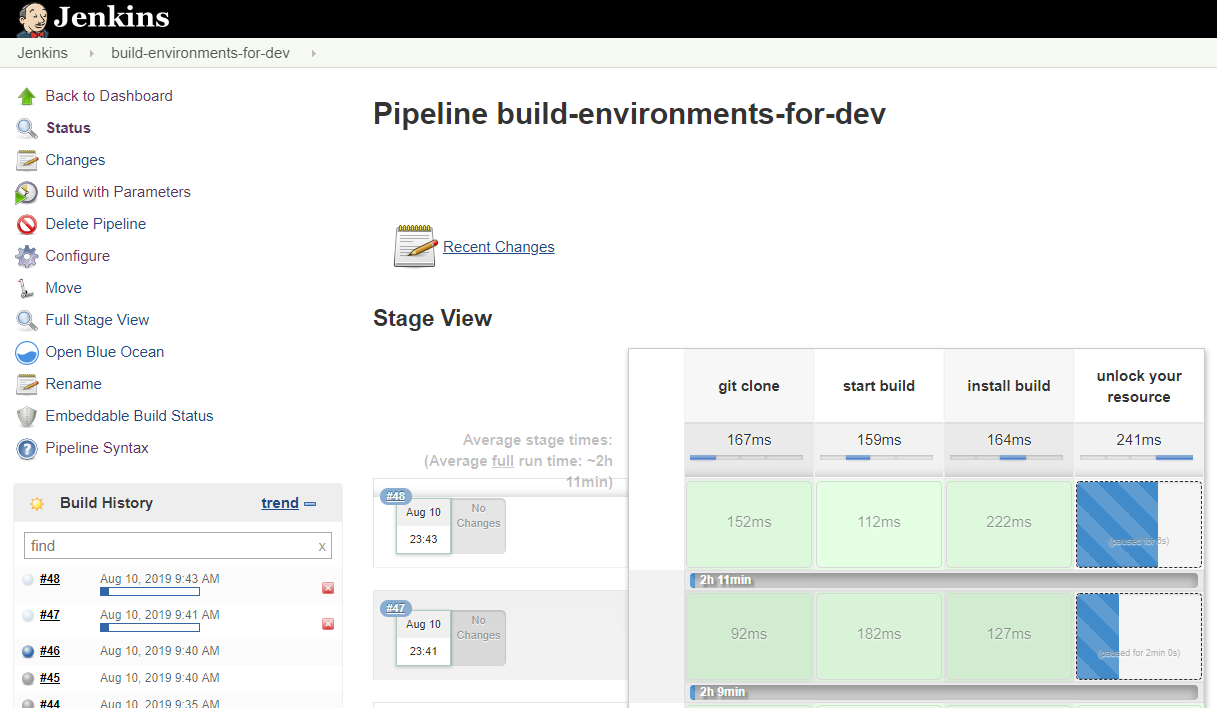This screenshot has width=1217, height=708.
Task: Follow the Recent Changes link
Action: [499, 247]
